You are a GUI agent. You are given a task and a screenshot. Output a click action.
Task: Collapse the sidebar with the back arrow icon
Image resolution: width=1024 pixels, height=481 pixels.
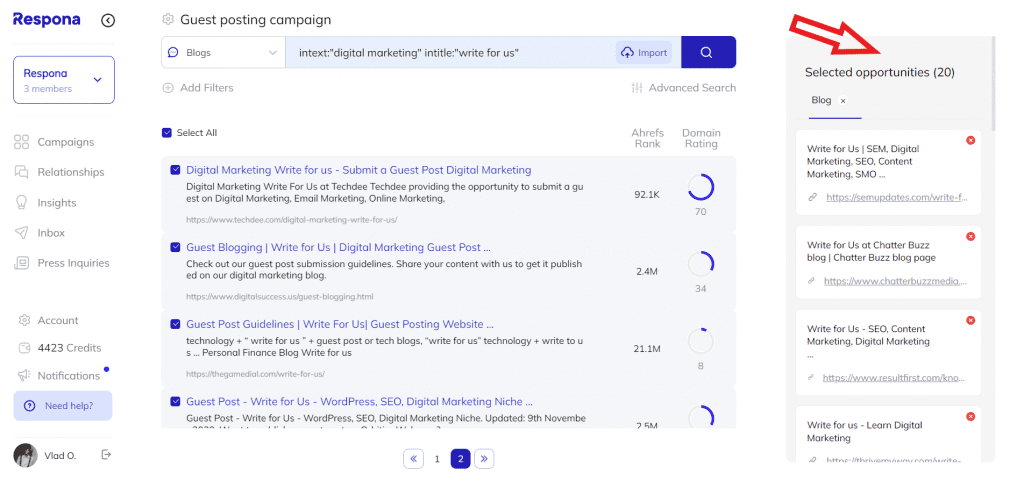click(108, 20)
